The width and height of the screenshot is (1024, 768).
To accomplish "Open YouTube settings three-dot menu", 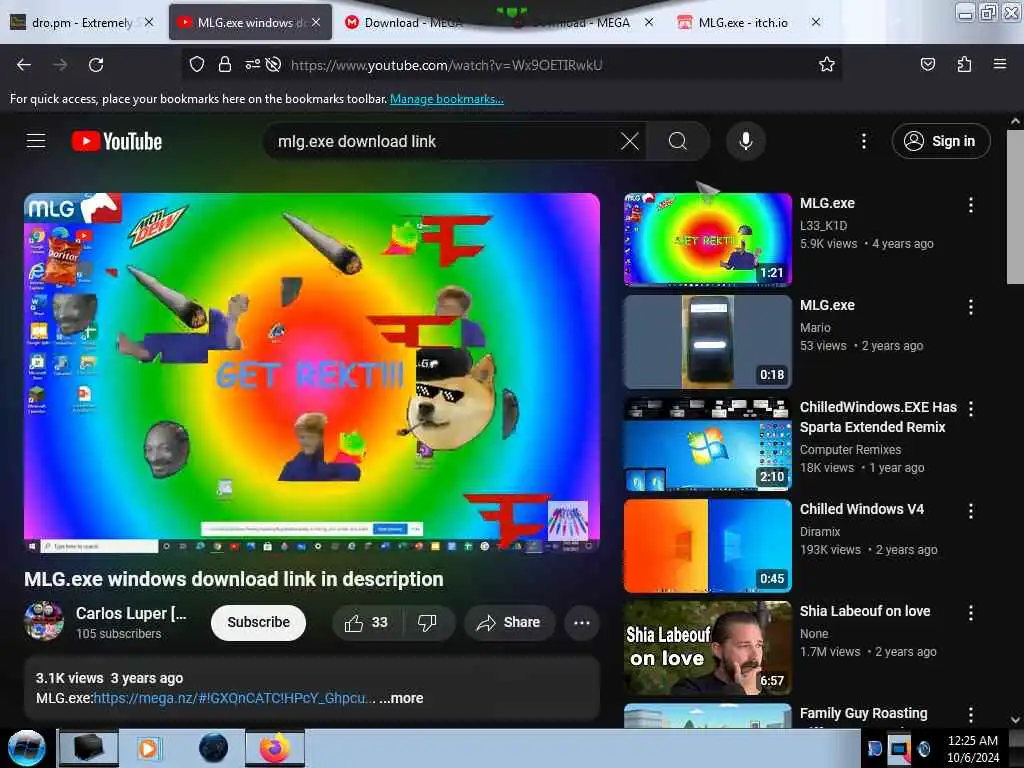I will [x=863, y=141].
